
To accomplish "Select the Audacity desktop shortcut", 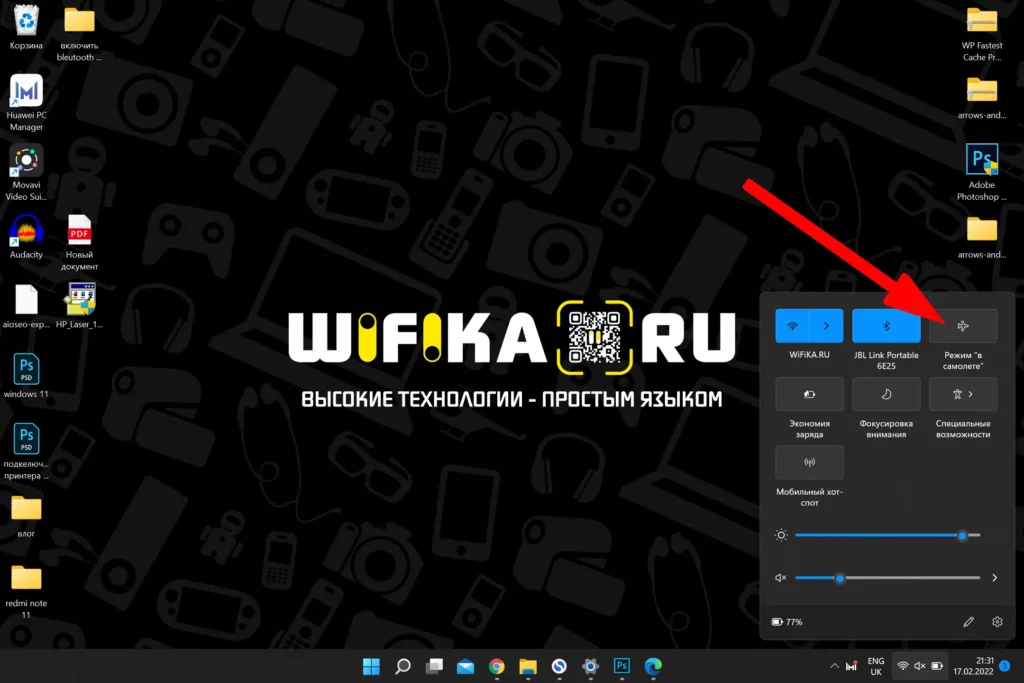I will (26, 237).
